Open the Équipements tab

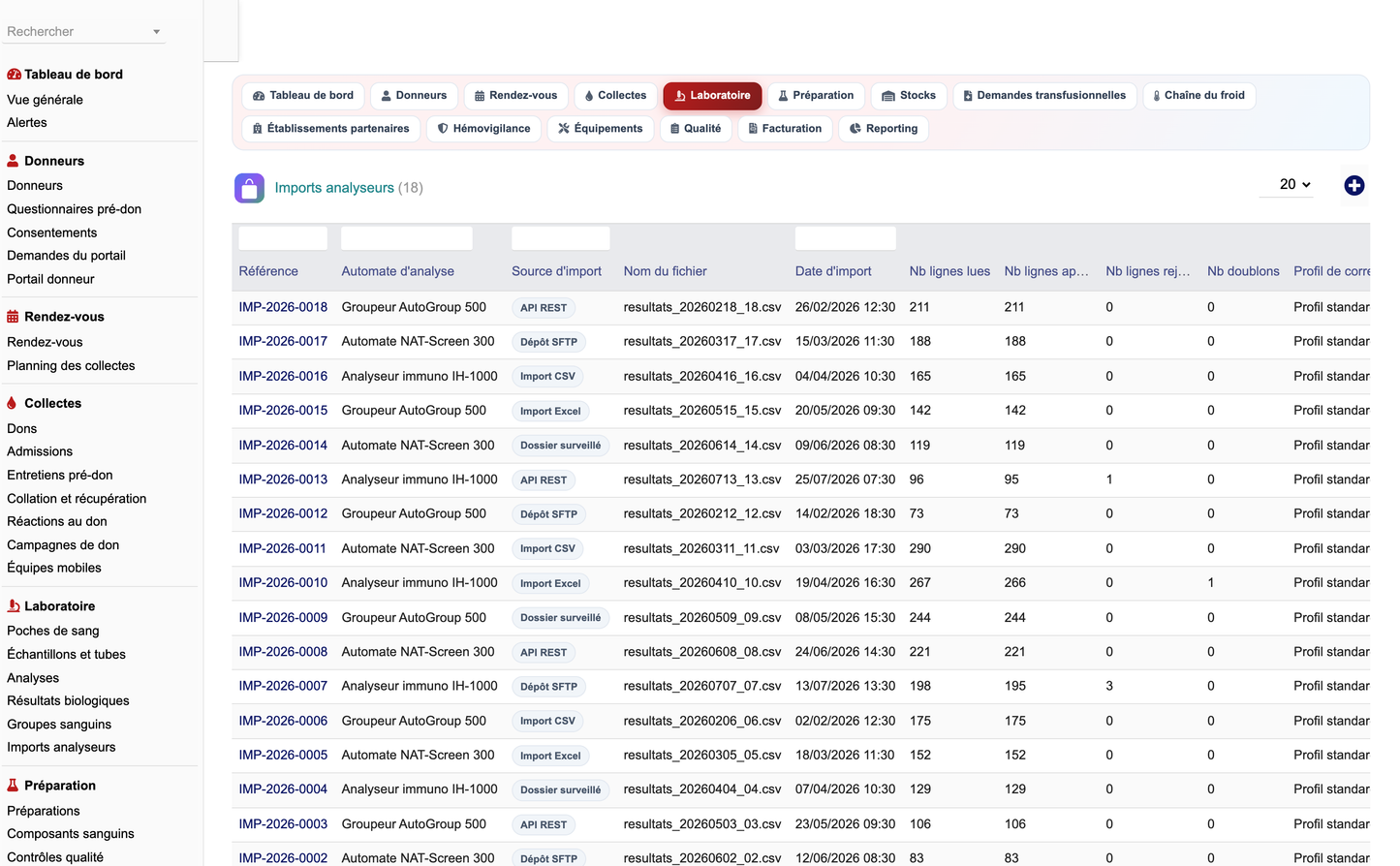601,129
